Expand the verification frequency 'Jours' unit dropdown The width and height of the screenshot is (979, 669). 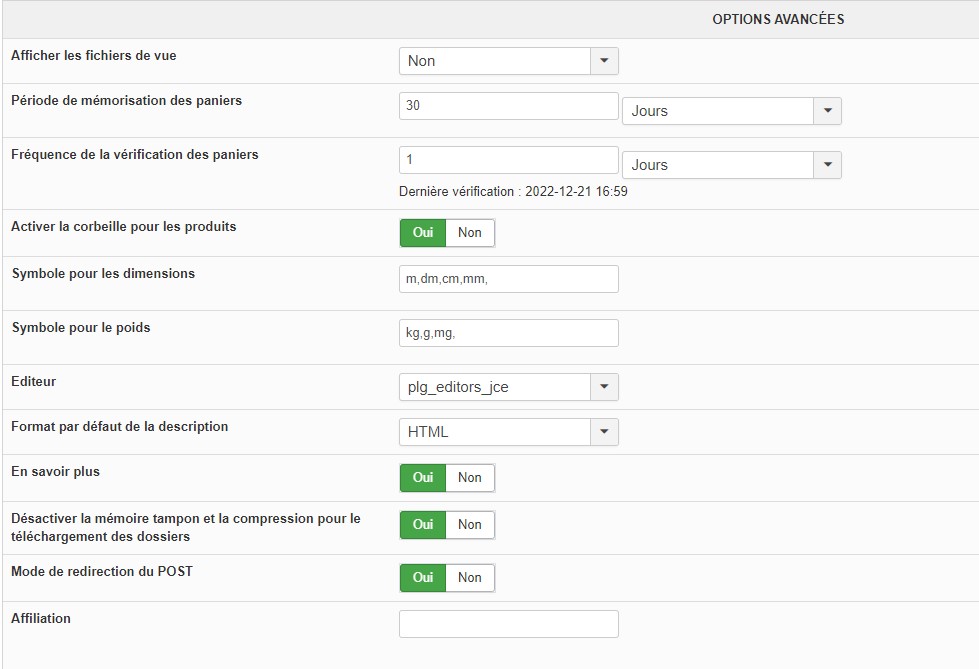tap(731, 165)
